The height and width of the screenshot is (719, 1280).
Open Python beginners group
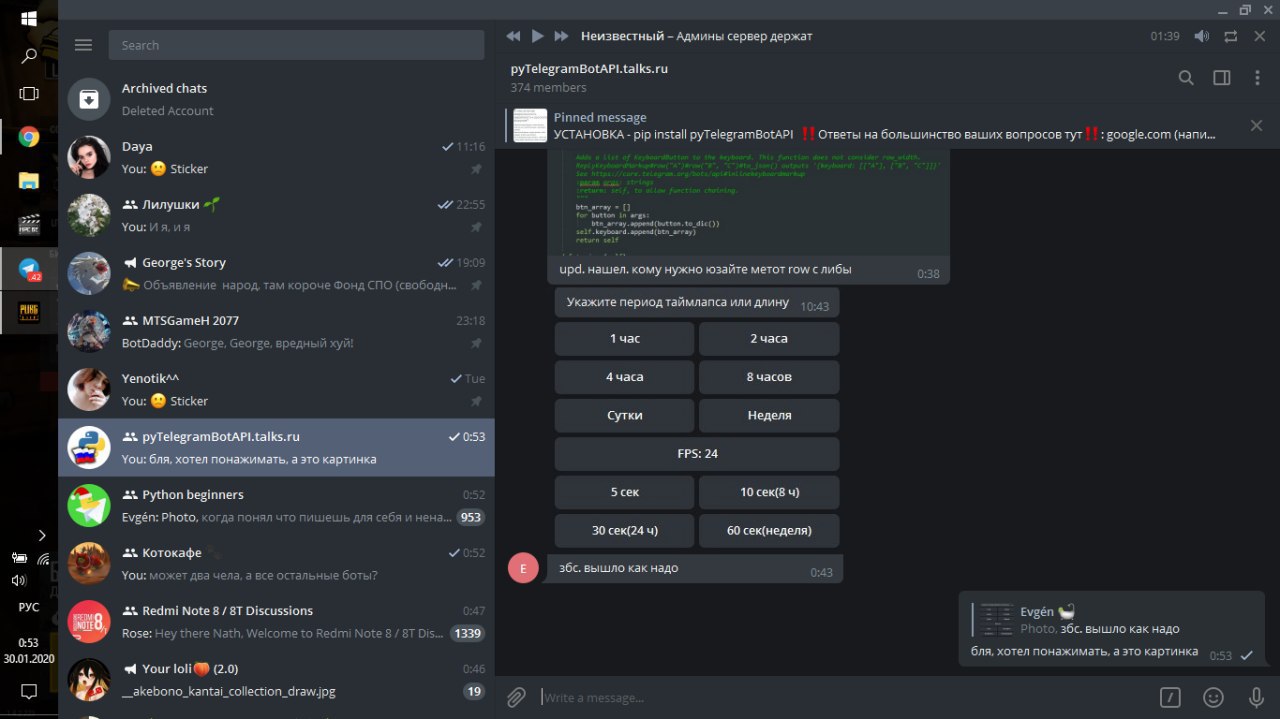click(x=276, y=505)
